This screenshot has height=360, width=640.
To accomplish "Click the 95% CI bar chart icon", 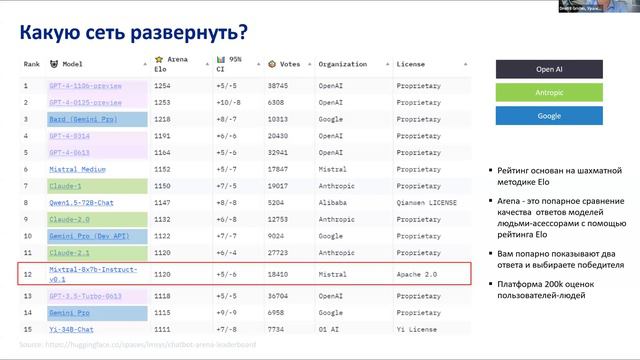I will (221, 60).
